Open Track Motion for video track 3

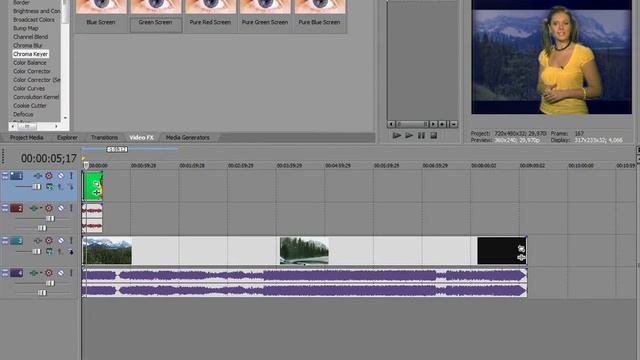coord(38,241)
